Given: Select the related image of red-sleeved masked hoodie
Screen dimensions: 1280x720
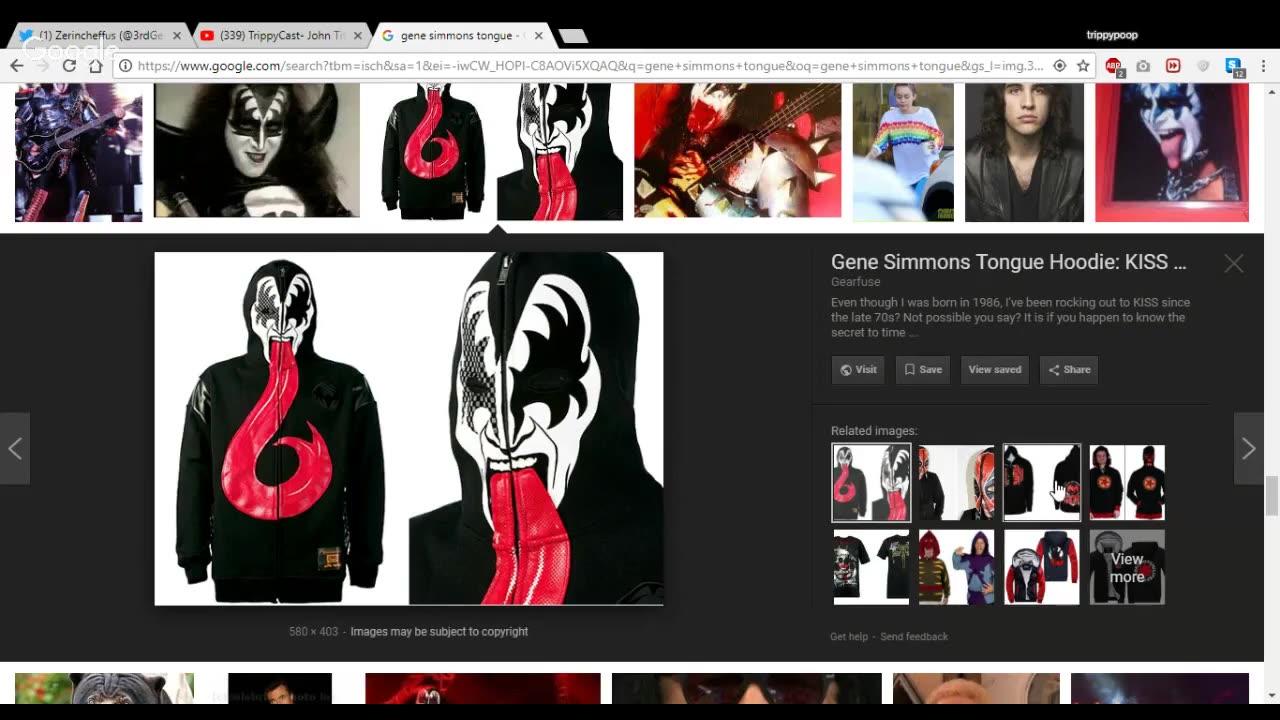Looking at the screenshot, I should coord(1042,567).
